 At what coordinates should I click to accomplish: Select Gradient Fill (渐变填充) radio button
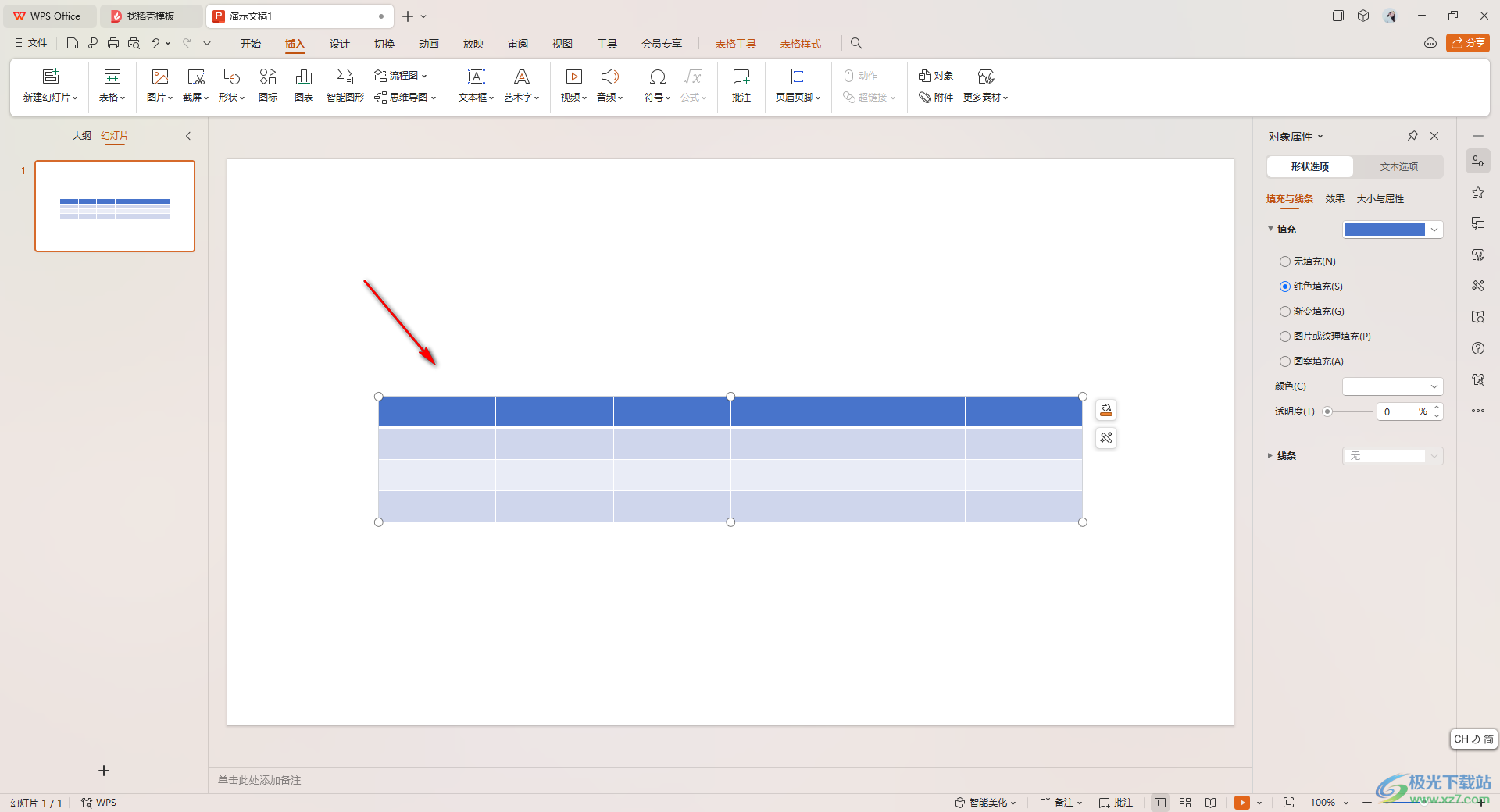click(x=1285, y=312)
